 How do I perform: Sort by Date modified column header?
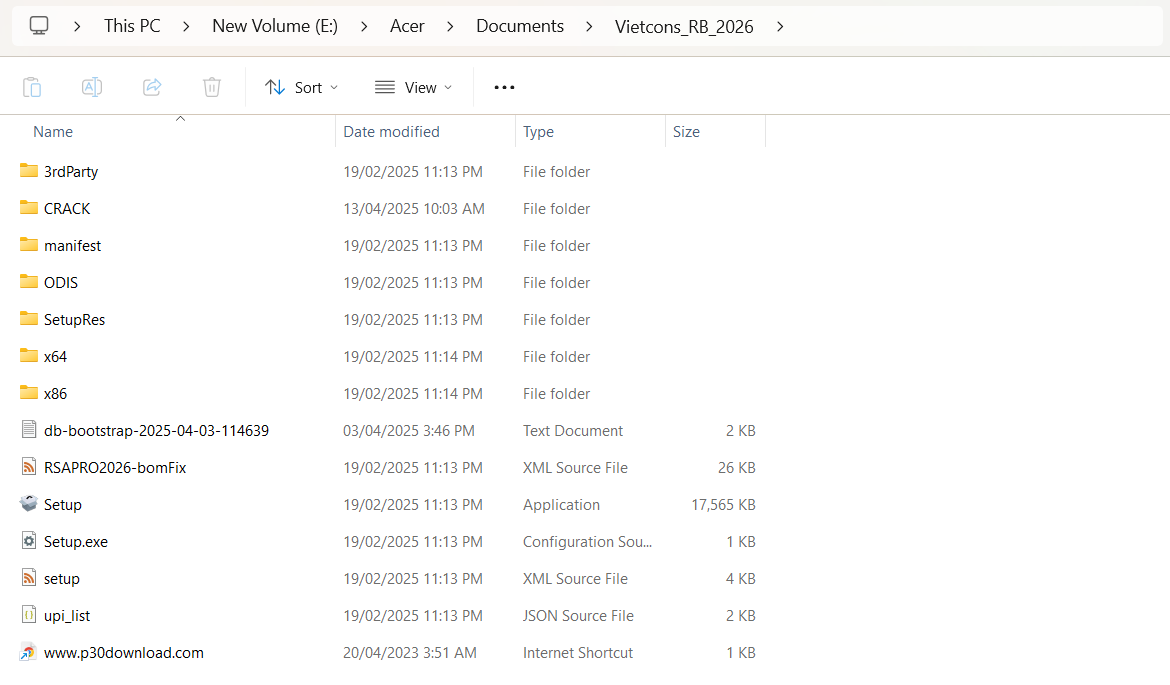pos(391,131)
